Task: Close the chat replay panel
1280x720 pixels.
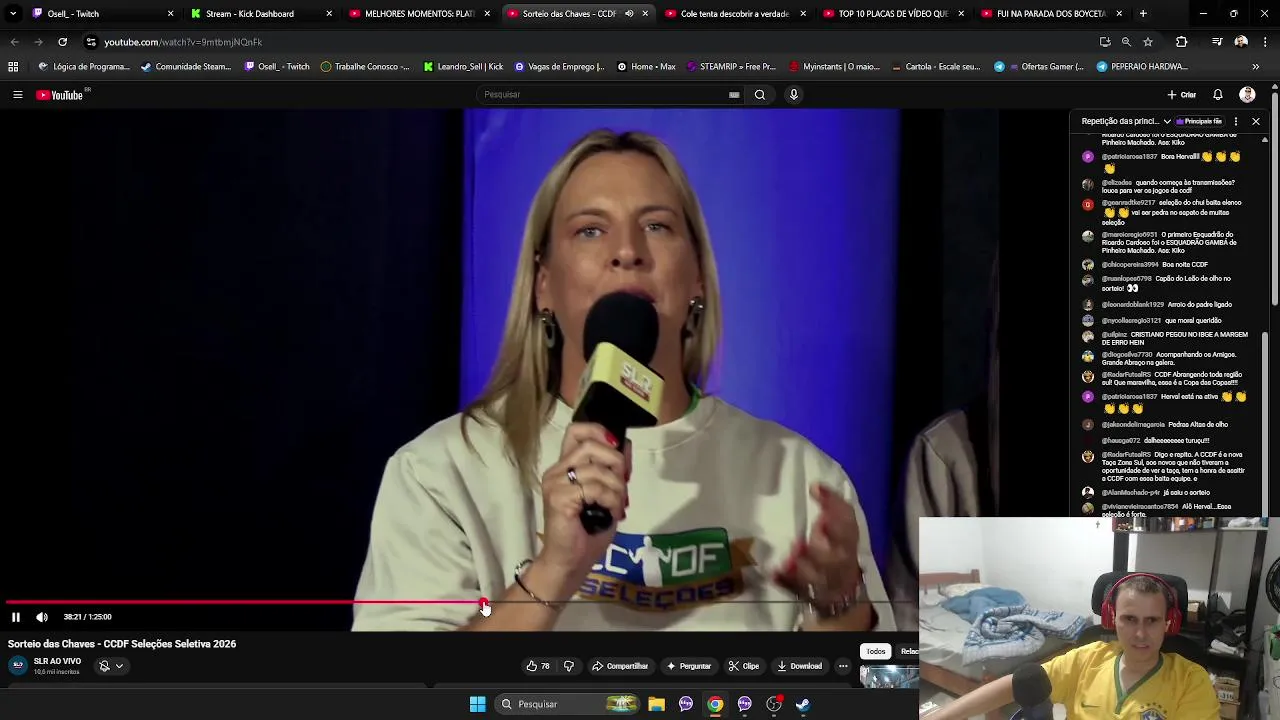Action: (x=1256, y=122)
